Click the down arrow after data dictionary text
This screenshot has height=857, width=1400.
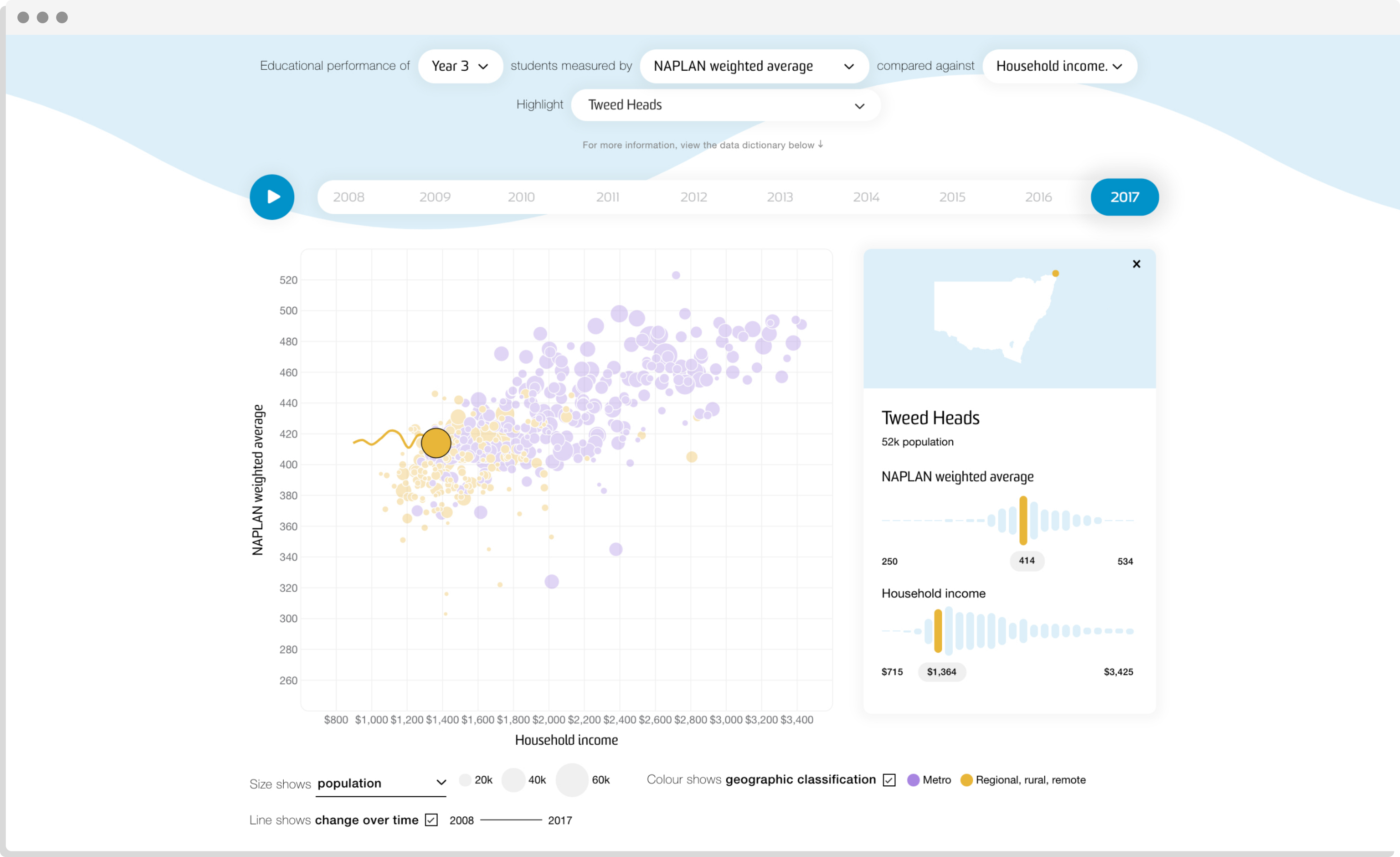(x=820, y=144)
